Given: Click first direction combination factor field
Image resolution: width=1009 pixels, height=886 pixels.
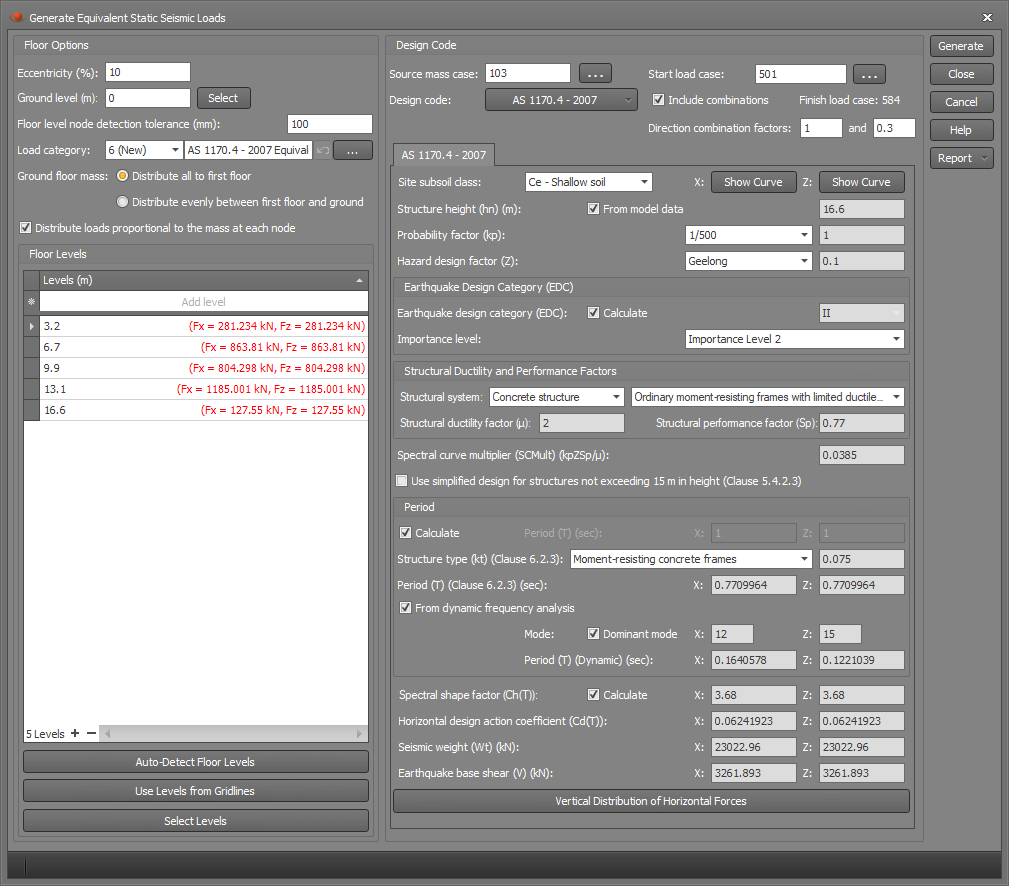Looking at the screenshot, I should [x=821, y=128].
